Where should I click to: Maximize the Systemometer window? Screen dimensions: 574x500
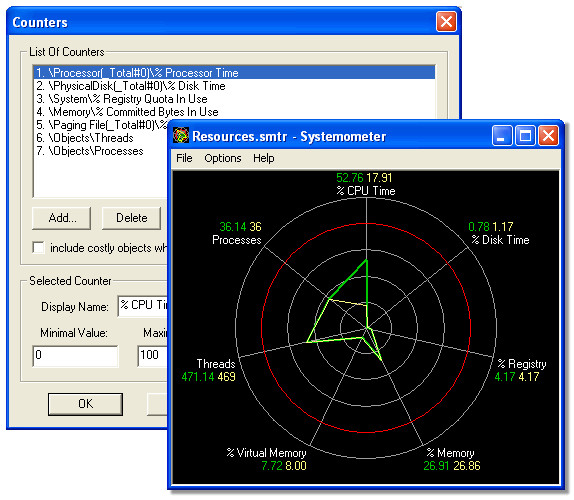525,136
